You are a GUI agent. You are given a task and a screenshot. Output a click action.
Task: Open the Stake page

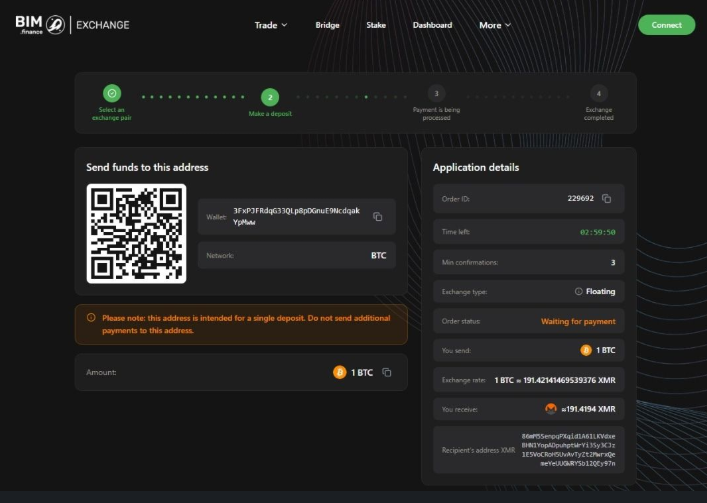[376, 25]
